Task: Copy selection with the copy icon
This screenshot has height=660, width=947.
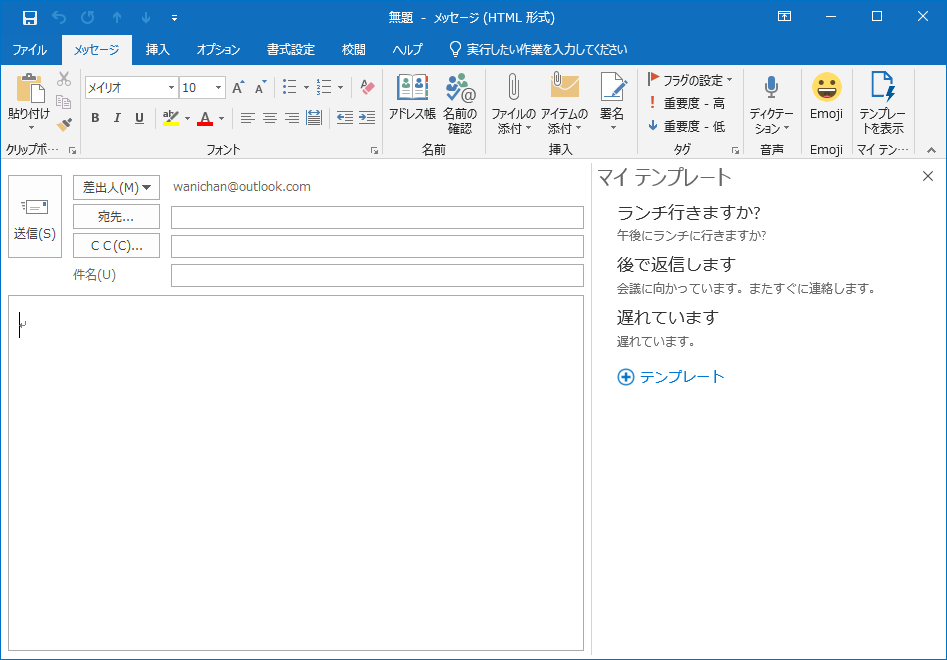Action: click(64, 101)
